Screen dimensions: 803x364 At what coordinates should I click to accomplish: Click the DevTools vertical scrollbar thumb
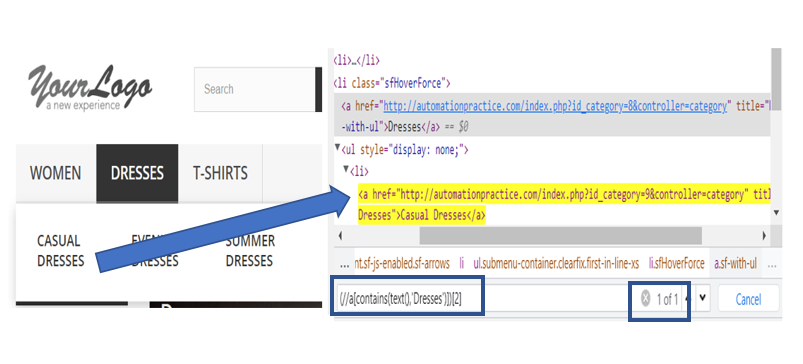coord(776,79)
